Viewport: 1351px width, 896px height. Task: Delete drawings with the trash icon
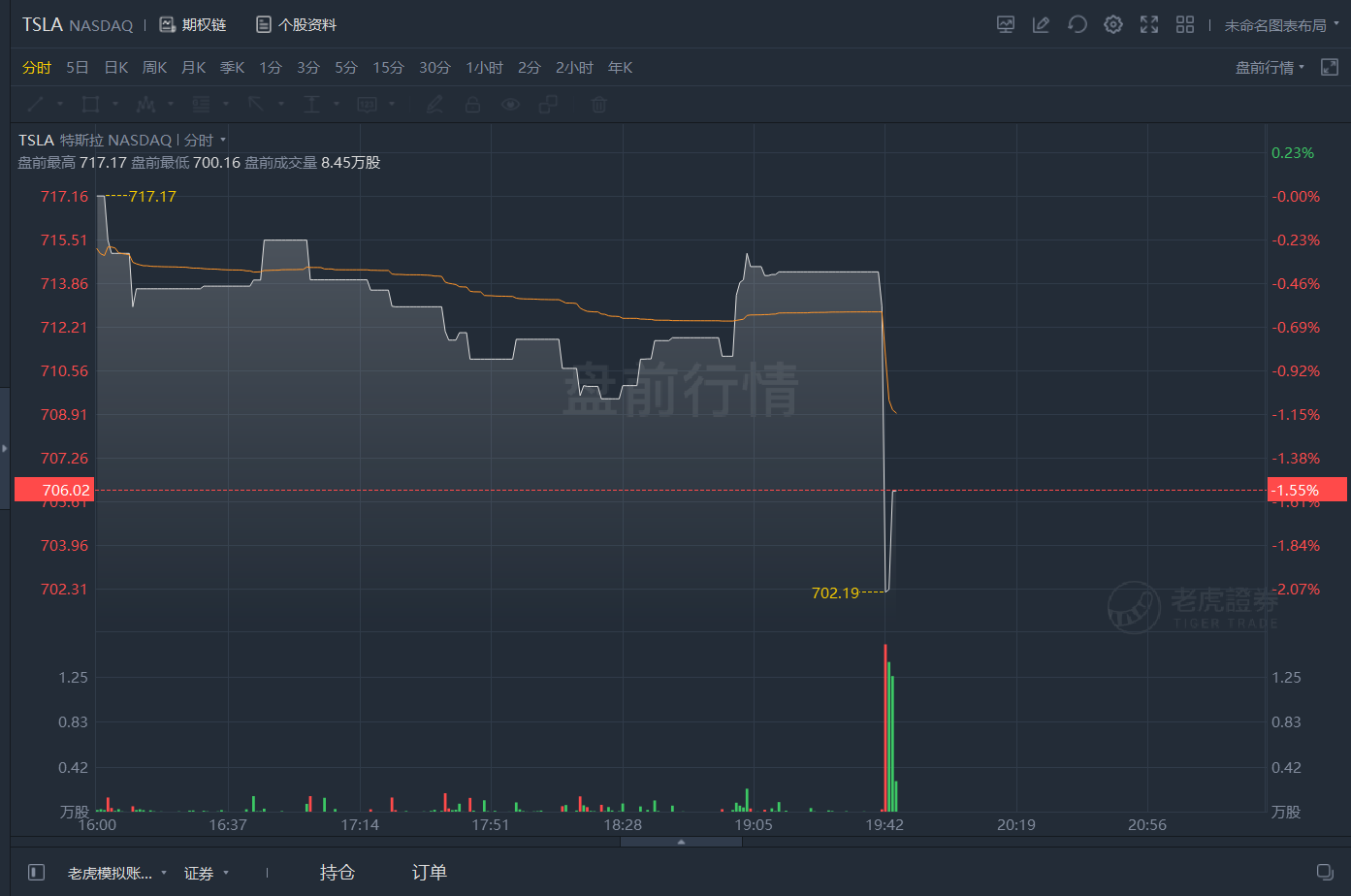[599, 104]
